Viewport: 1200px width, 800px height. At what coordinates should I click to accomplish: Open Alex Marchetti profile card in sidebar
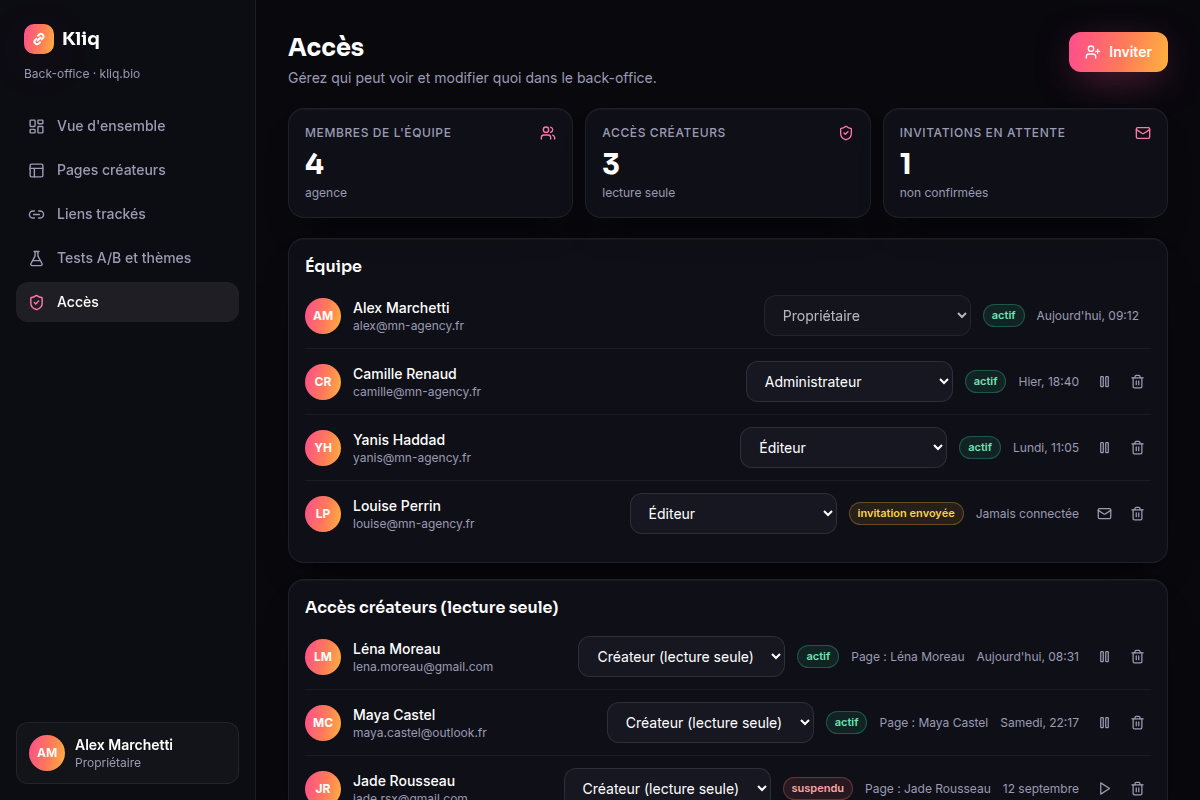[127, 753]
